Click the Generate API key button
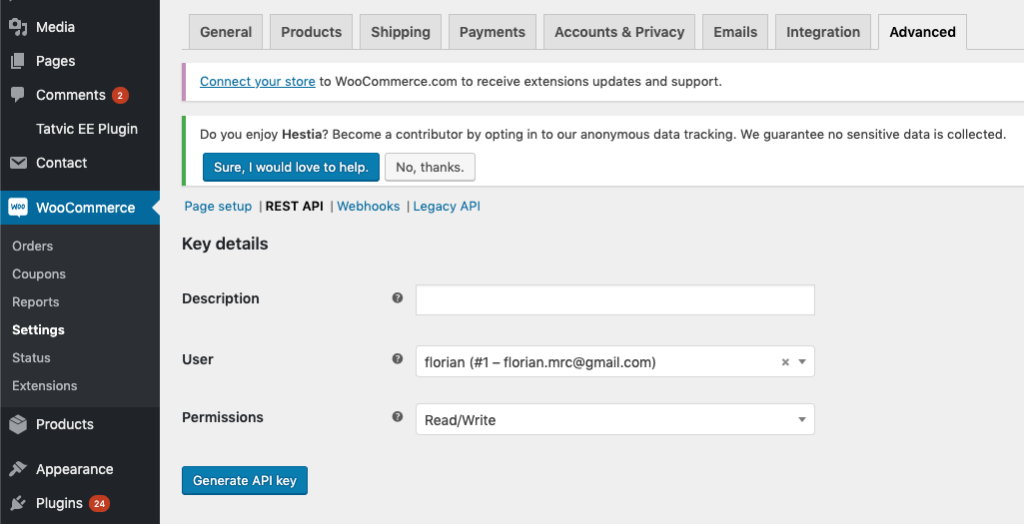 point(245,480)
